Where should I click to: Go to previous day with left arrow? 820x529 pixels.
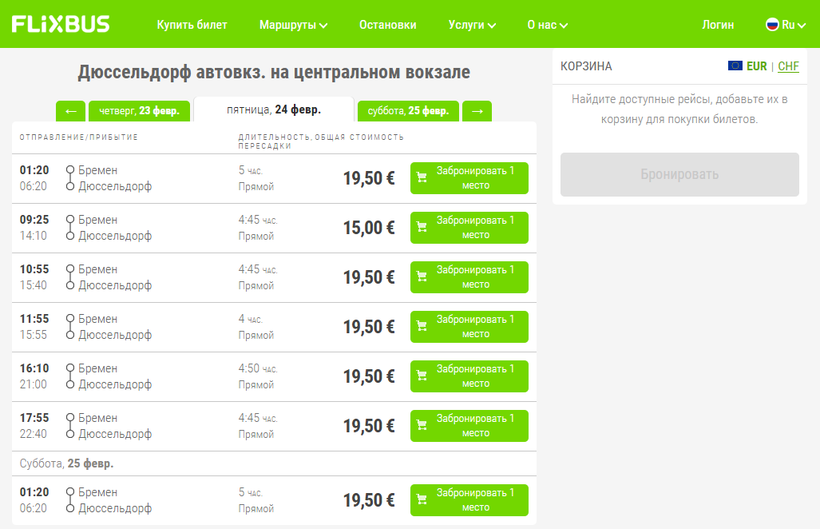[70, 111]
